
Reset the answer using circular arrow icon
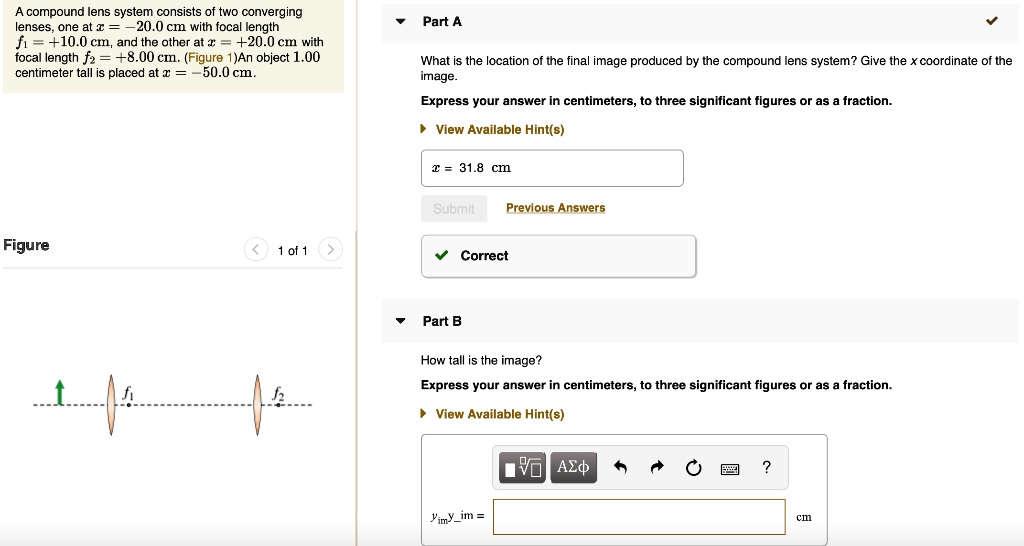click(x=694, y=467)
